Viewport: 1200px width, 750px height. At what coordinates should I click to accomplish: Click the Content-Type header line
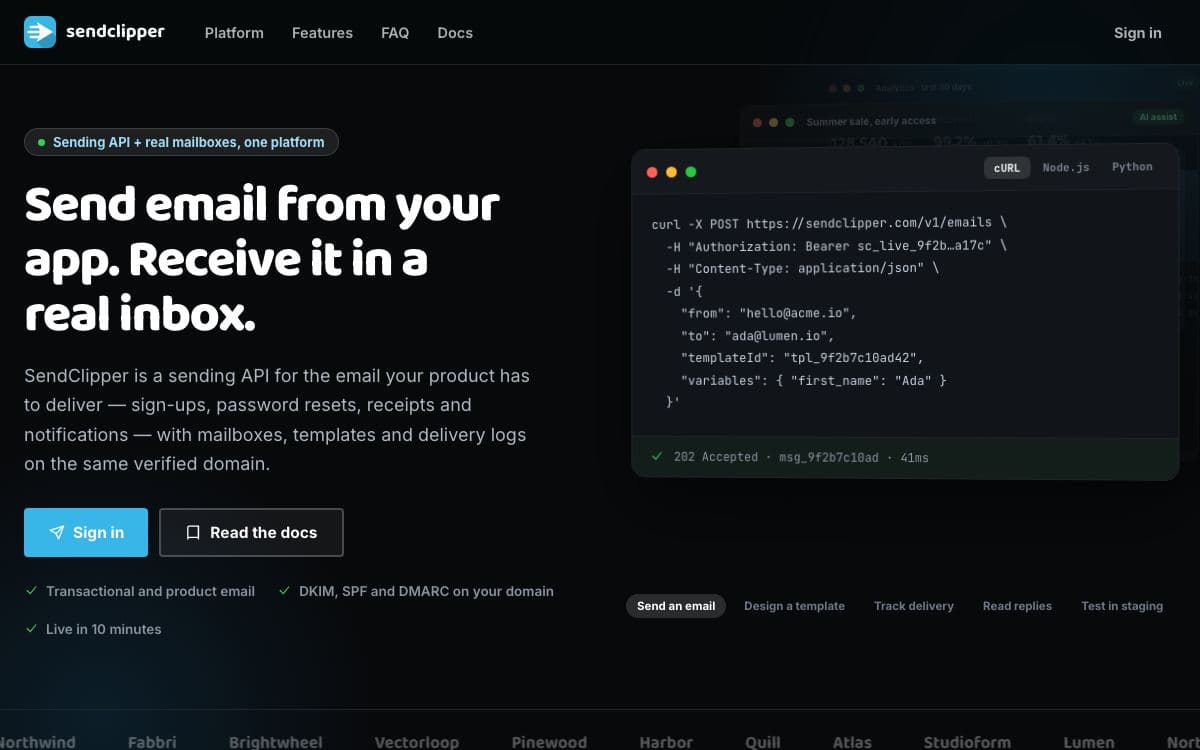803,268
